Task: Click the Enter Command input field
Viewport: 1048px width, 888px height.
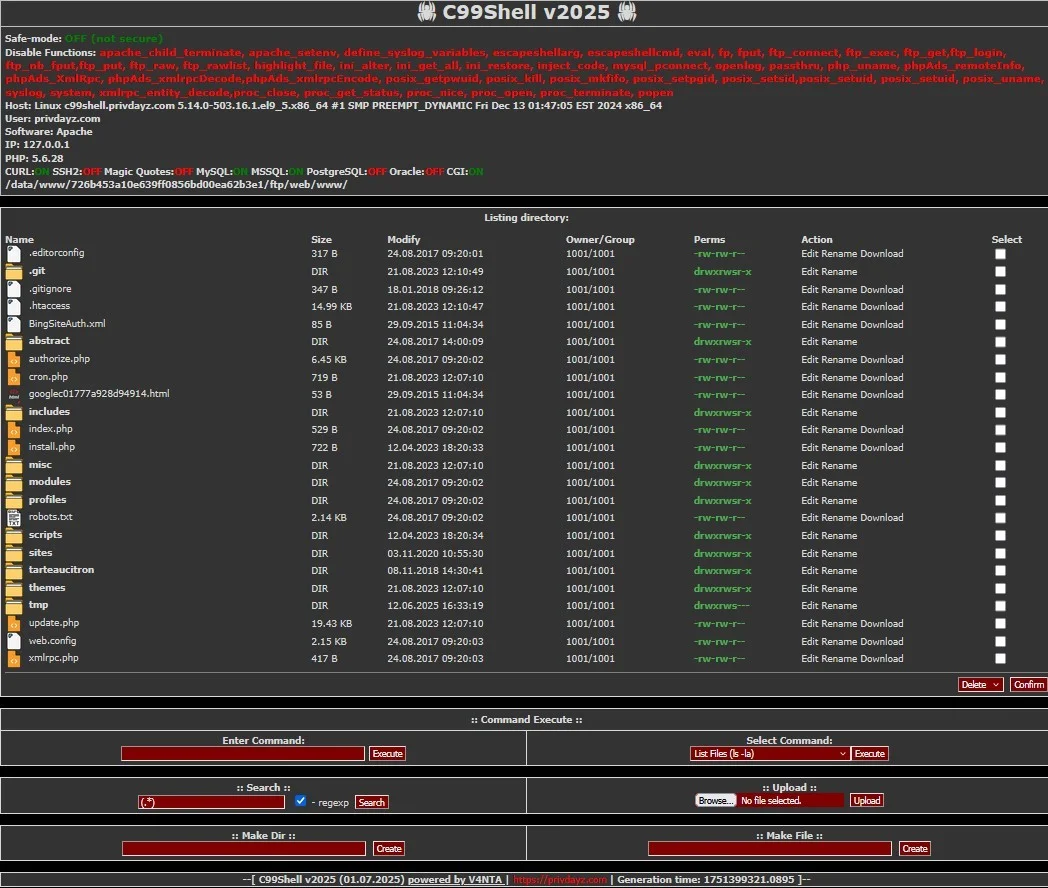Action: click(242, 753)
